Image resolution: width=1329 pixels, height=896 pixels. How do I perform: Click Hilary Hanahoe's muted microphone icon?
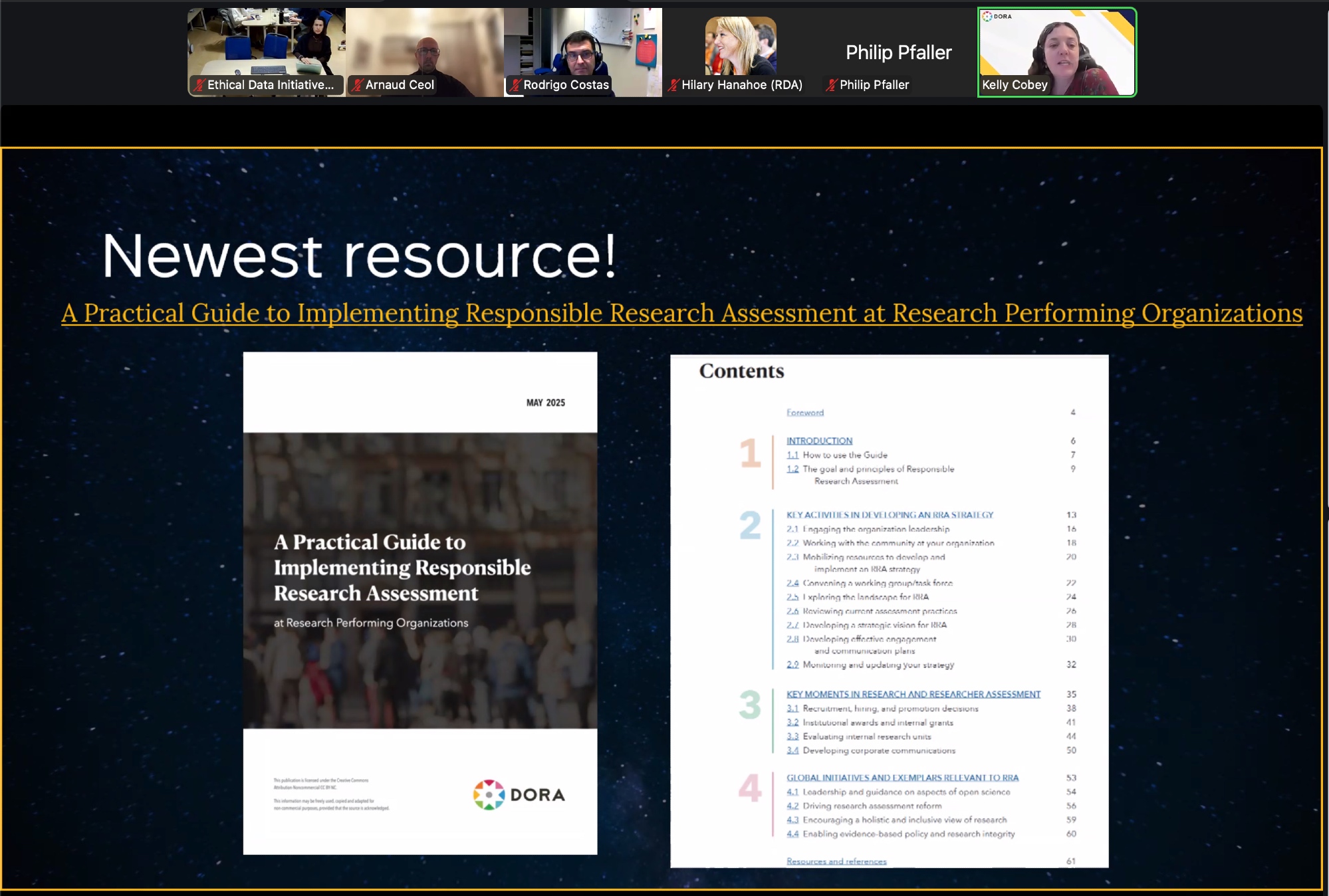pos(673,85)
